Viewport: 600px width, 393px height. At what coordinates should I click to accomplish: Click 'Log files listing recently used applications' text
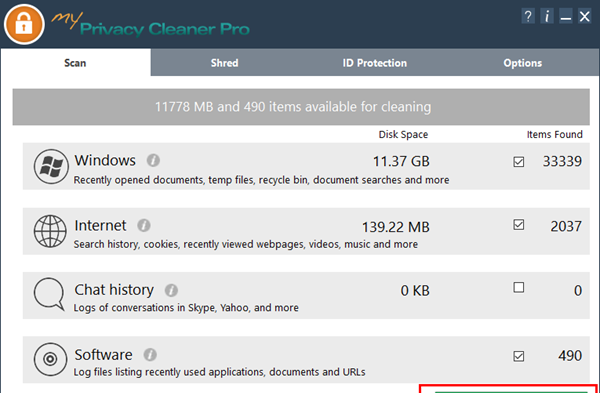(x=219, y=372)
